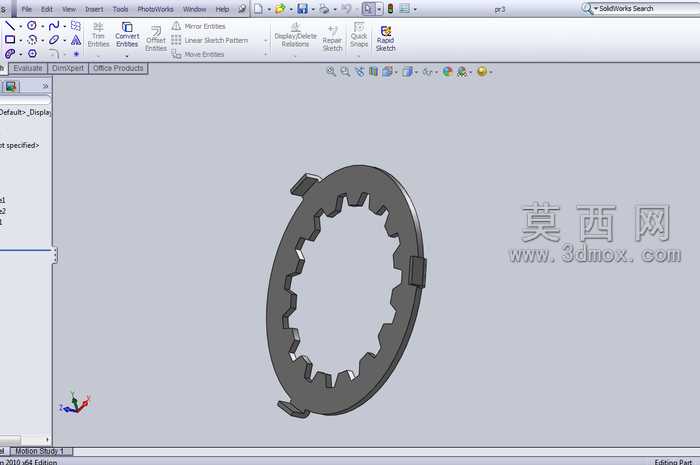The width and height of the screenshot is (700, 465).
Task: Open the PhotoWorks menu
Action: click(155, 9)
